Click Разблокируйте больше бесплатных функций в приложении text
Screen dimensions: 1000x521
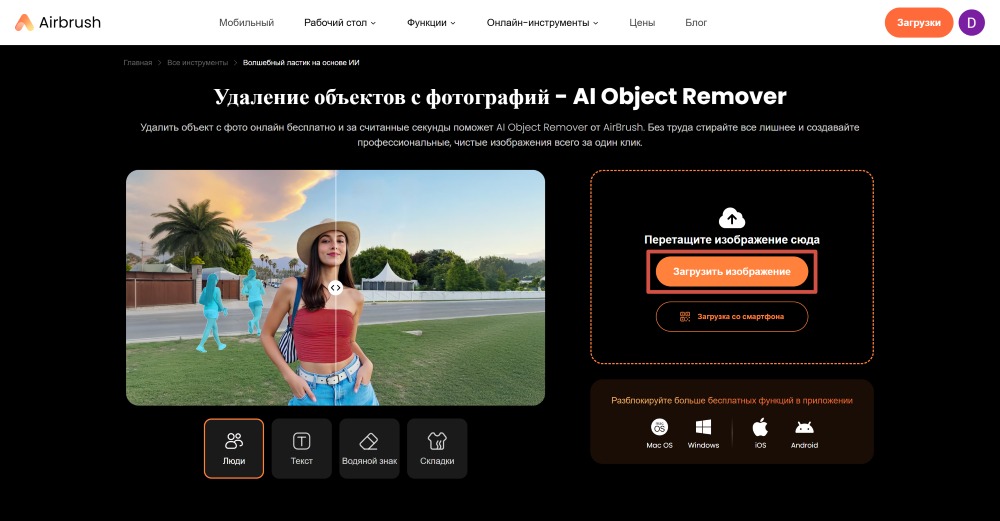tap(732, 400)
